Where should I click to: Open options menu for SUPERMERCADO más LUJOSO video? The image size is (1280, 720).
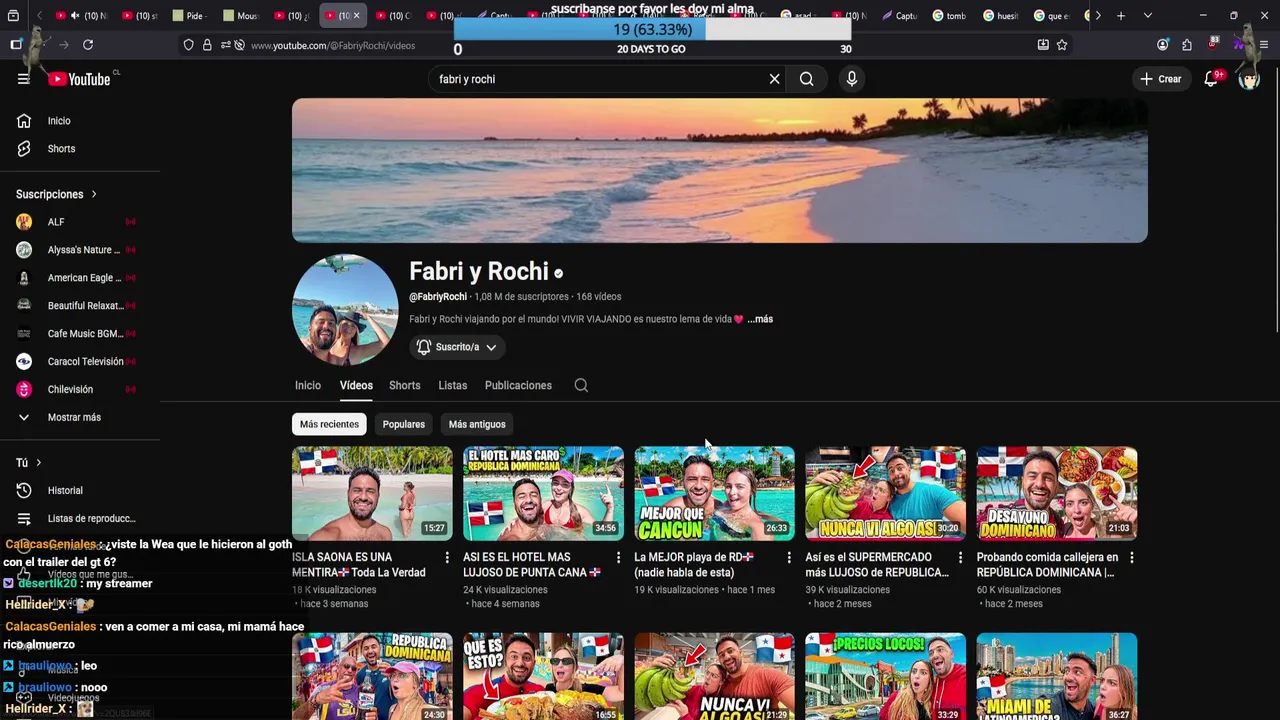pyautogui.click(x=960, y=558)
